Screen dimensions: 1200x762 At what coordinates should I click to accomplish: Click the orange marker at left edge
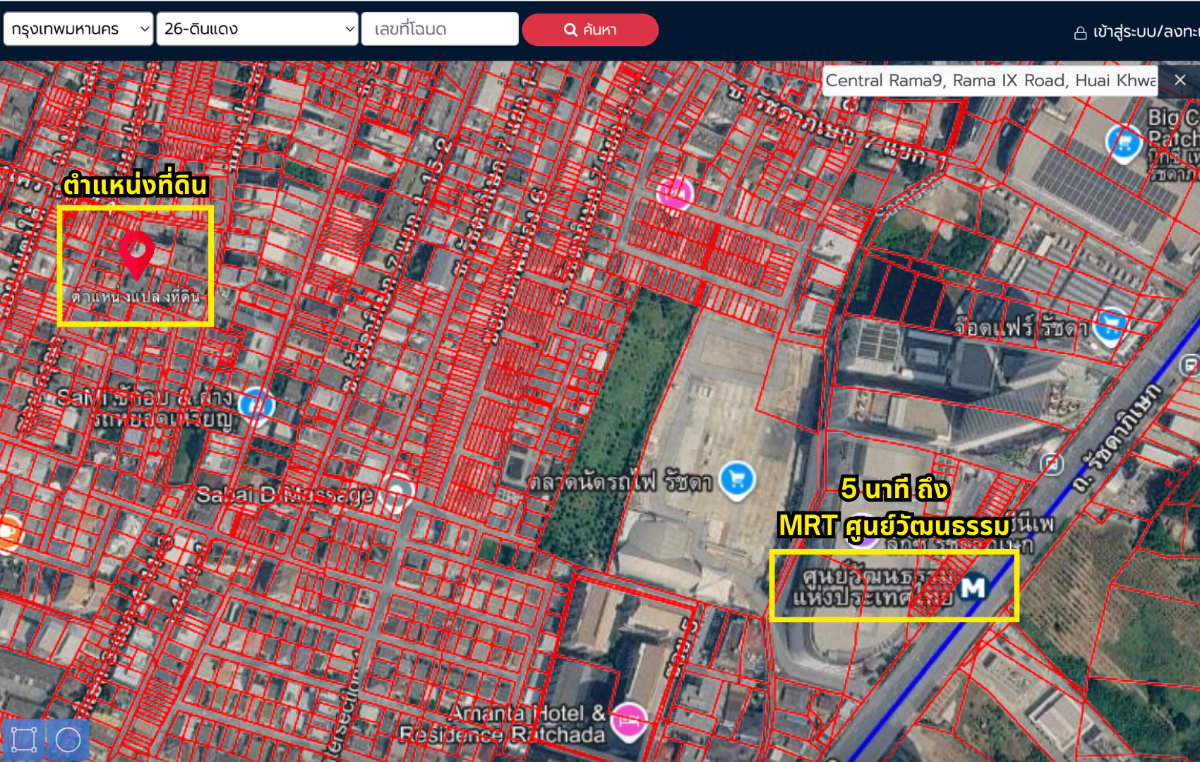pos(8,533)
